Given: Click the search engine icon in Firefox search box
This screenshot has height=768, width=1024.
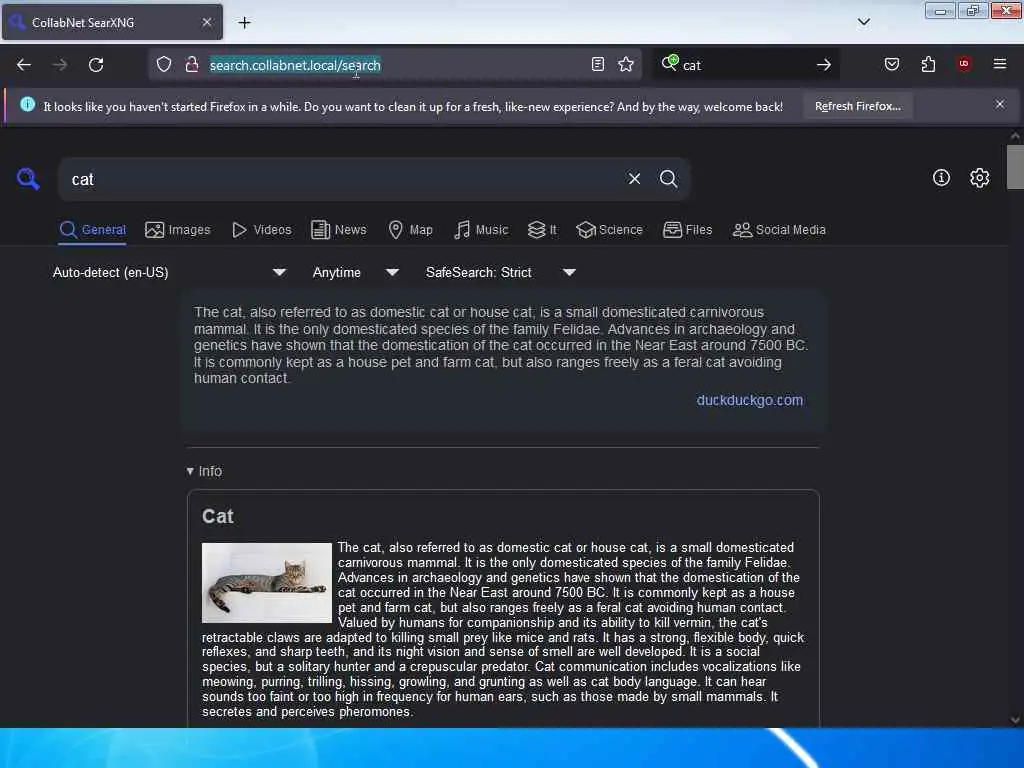Looking at the screenshot, I should click(x=670, y=63).
